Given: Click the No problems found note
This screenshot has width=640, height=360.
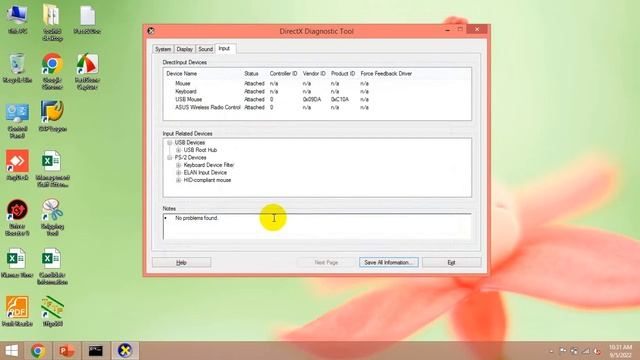Looking at the screenshot, I should [x=196, y=218].
